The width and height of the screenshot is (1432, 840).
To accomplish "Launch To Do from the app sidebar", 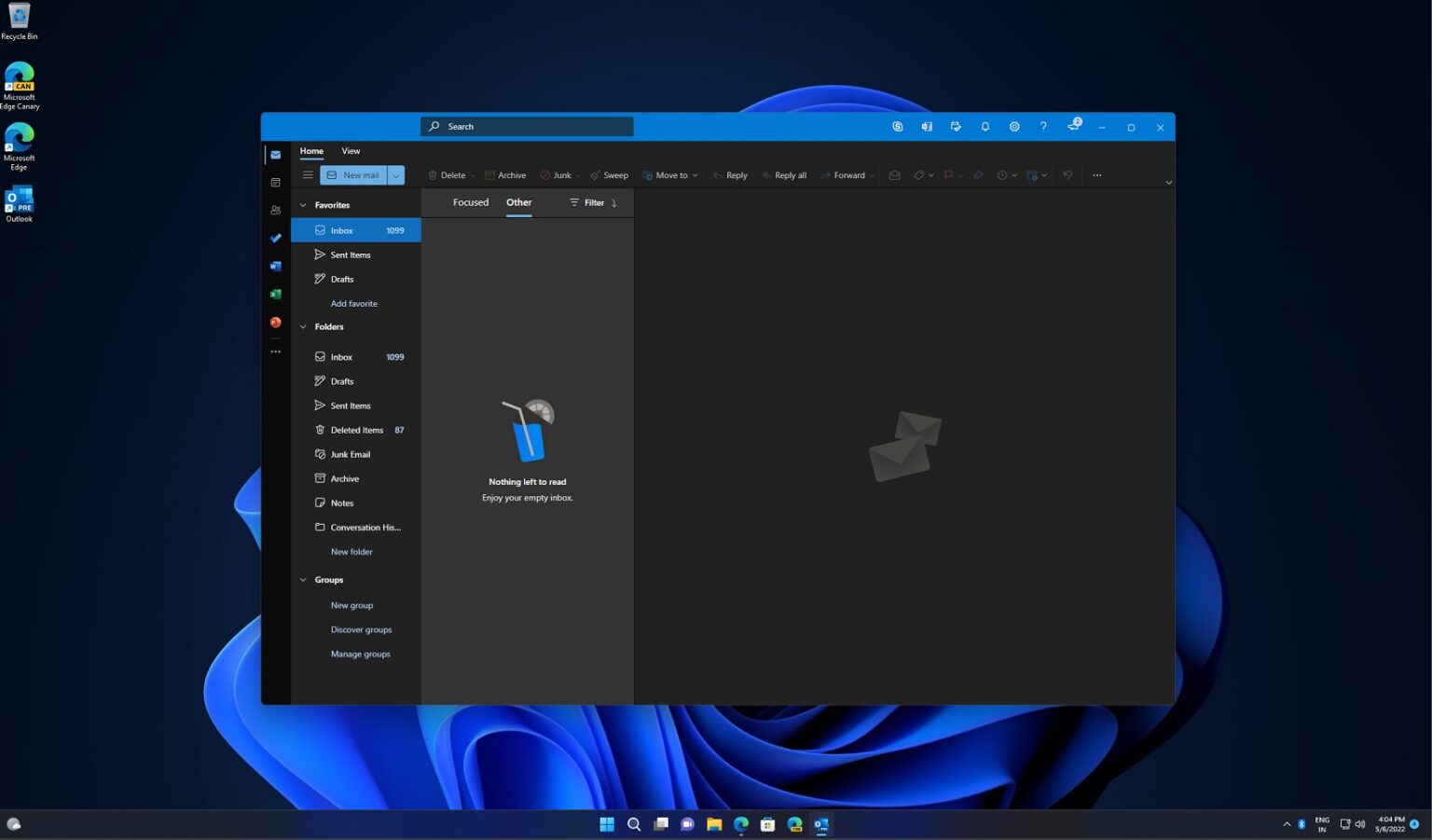I will pyautogui.click(x=275, y=238).
